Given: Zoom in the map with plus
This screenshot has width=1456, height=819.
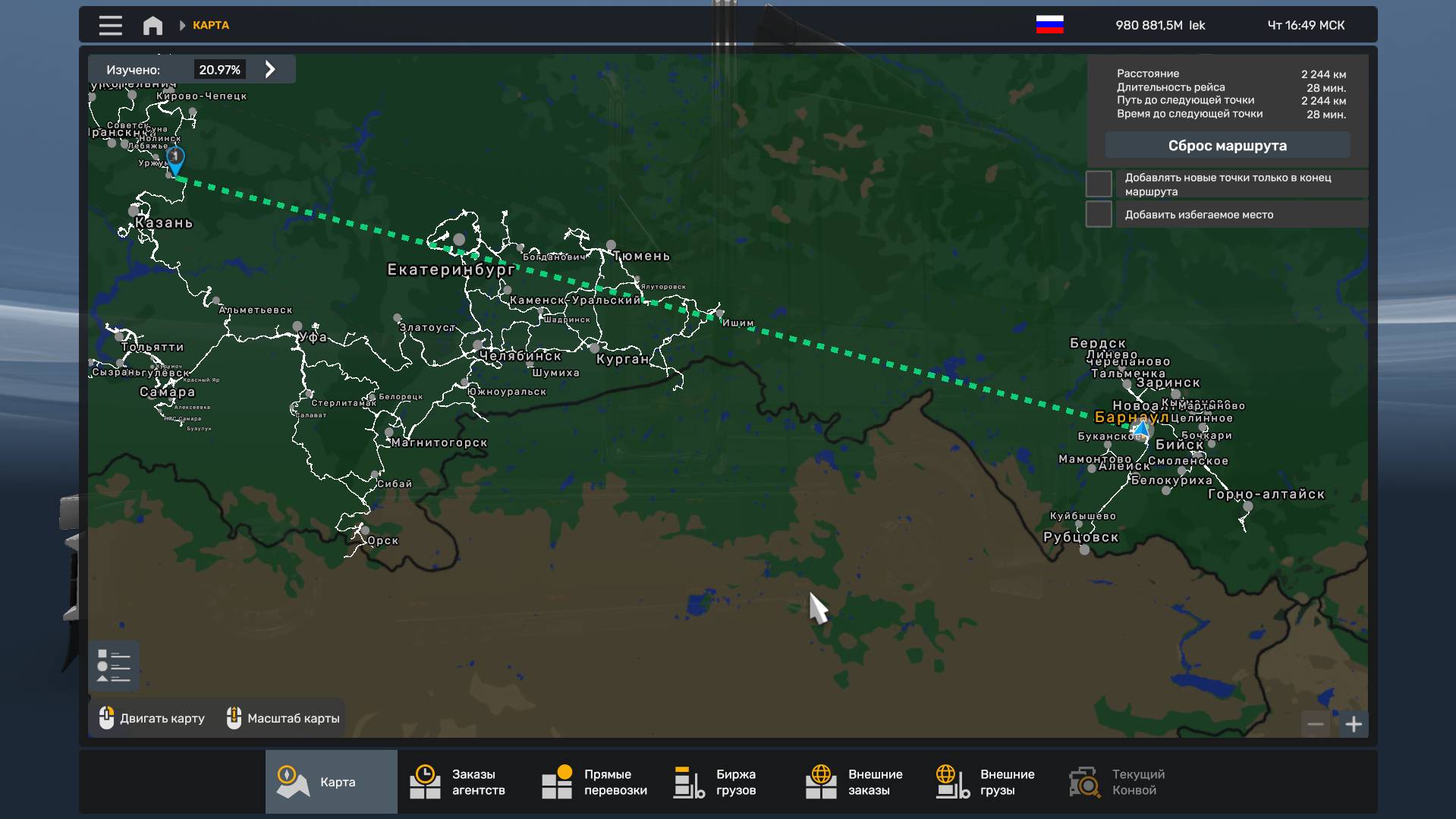Looking at the screenshot, I should [1354, 724].
